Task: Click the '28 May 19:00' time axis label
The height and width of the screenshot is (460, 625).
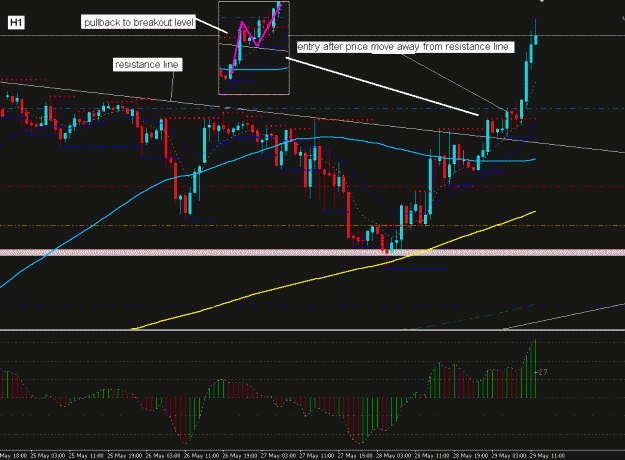Action: [471, 456]
